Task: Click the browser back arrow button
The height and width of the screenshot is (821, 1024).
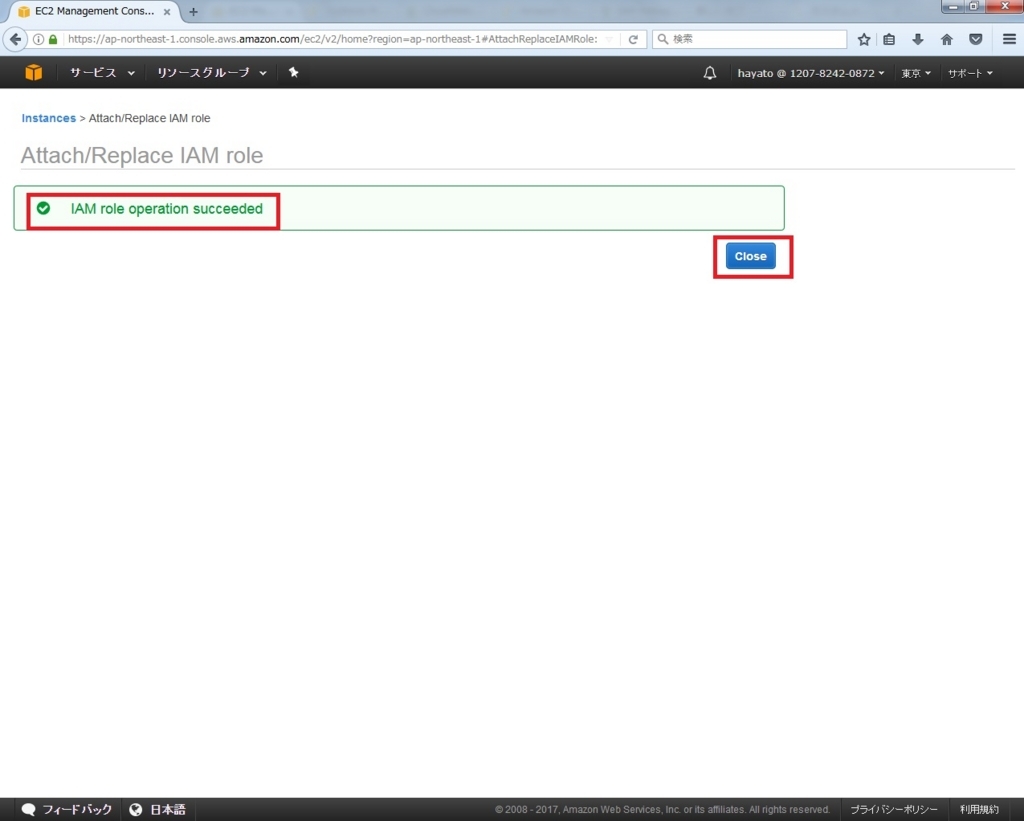Action: (16, 39)
